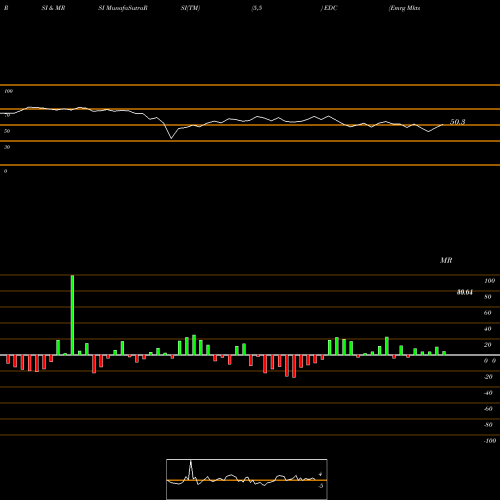Click the MR axis label -80
Screen dimensions: 500x500
(488, 425)
